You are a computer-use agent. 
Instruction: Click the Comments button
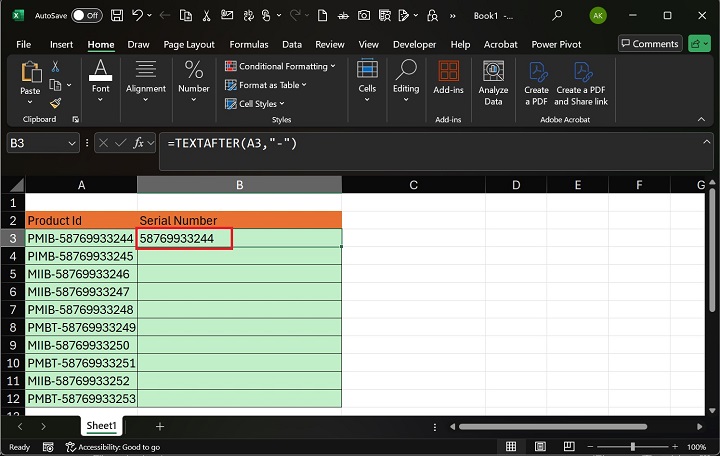[x=650, y=44]
